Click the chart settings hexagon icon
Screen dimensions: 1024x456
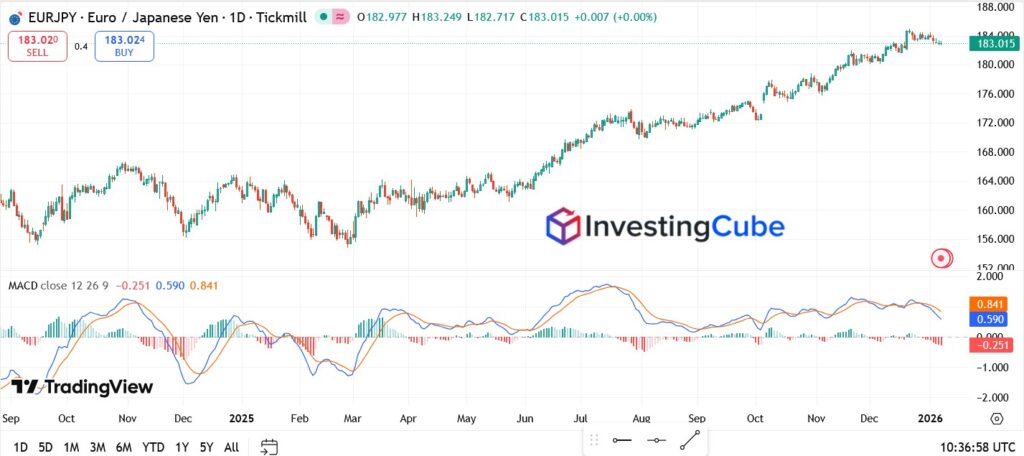(997, 418)
